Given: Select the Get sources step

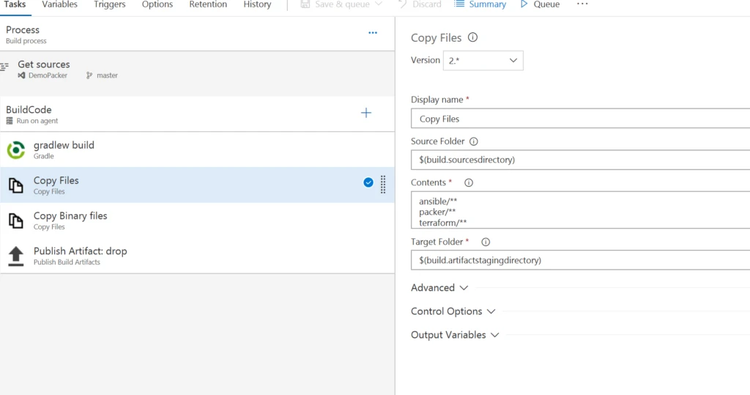Looking at the screenshot, I should 197,69.
